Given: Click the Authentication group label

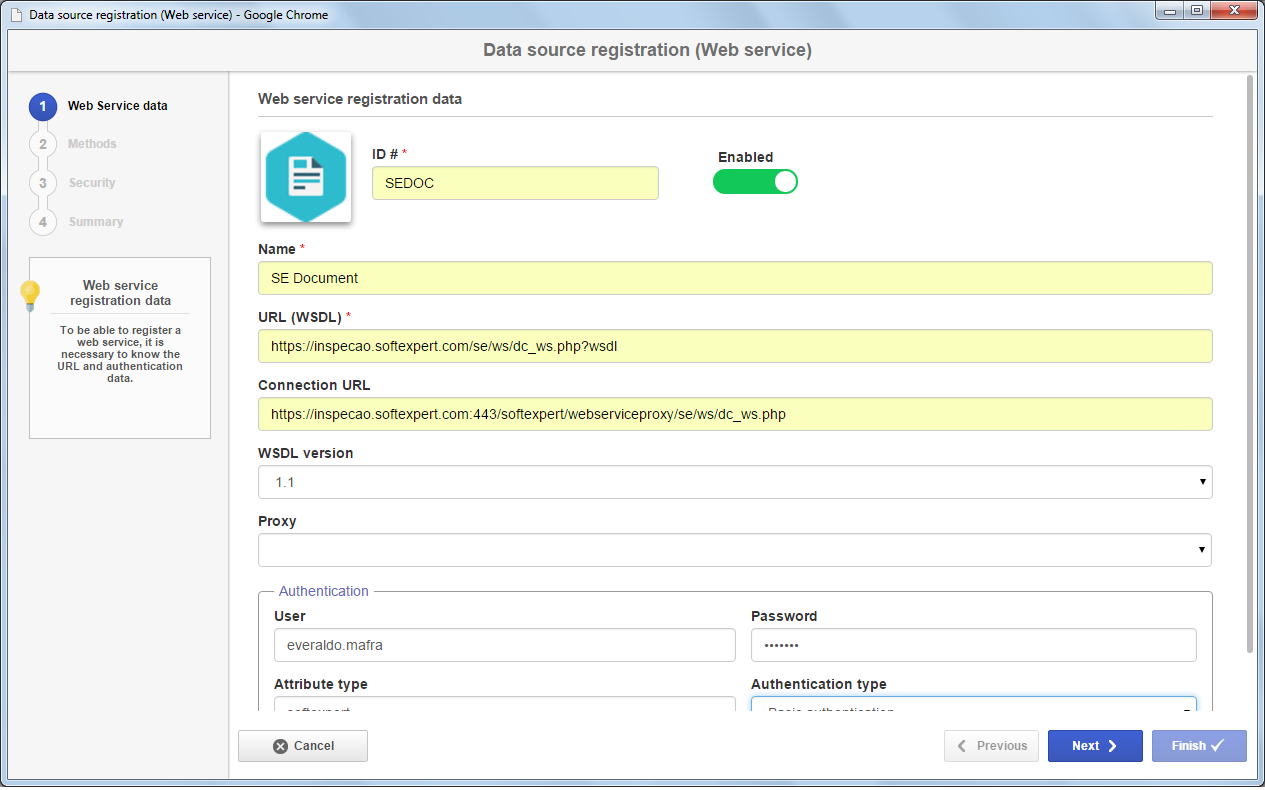Looking at the screenshot, I should tap(323, 591).
